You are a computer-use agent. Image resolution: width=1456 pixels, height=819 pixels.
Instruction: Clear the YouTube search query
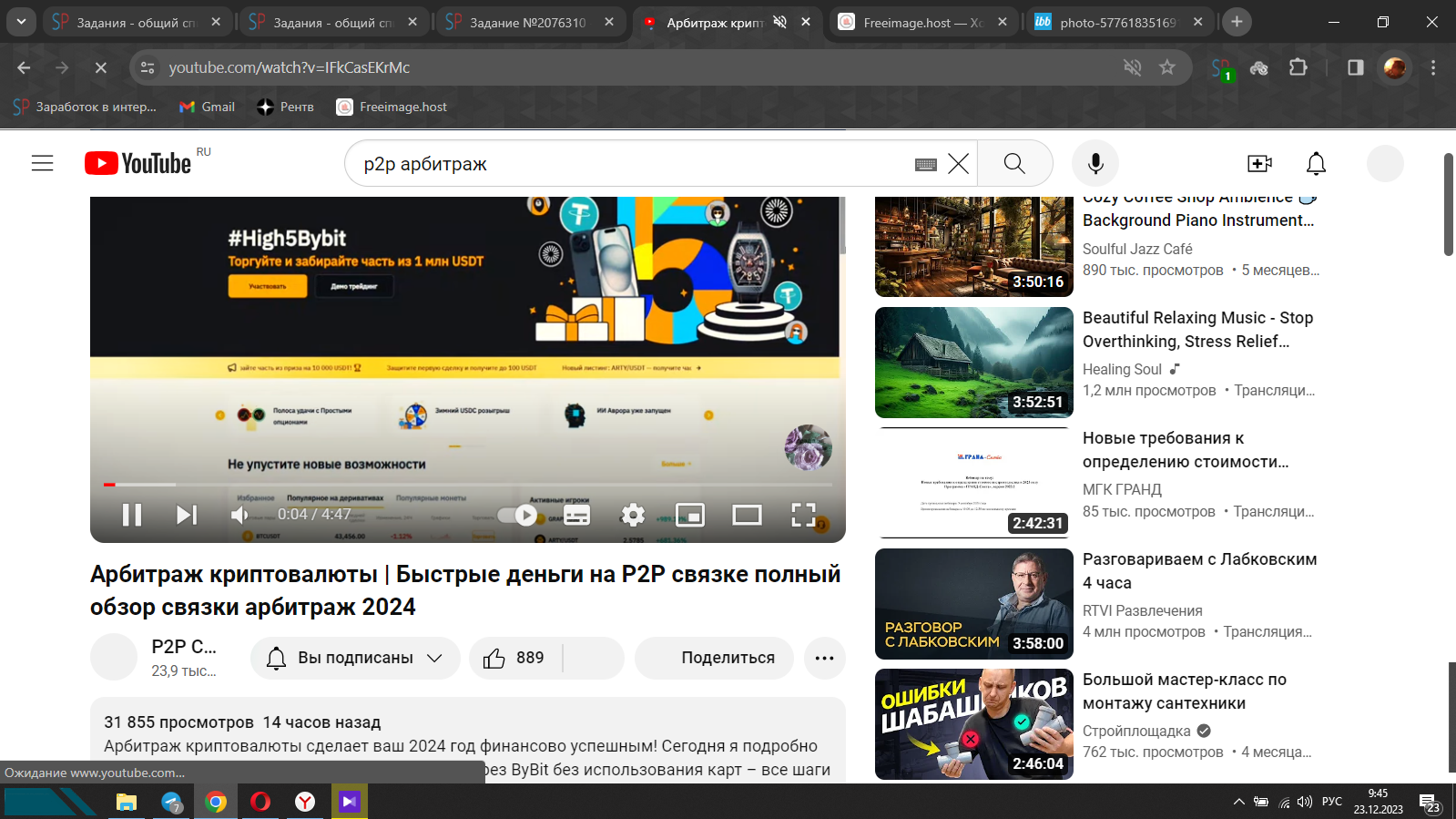(958, 164)
